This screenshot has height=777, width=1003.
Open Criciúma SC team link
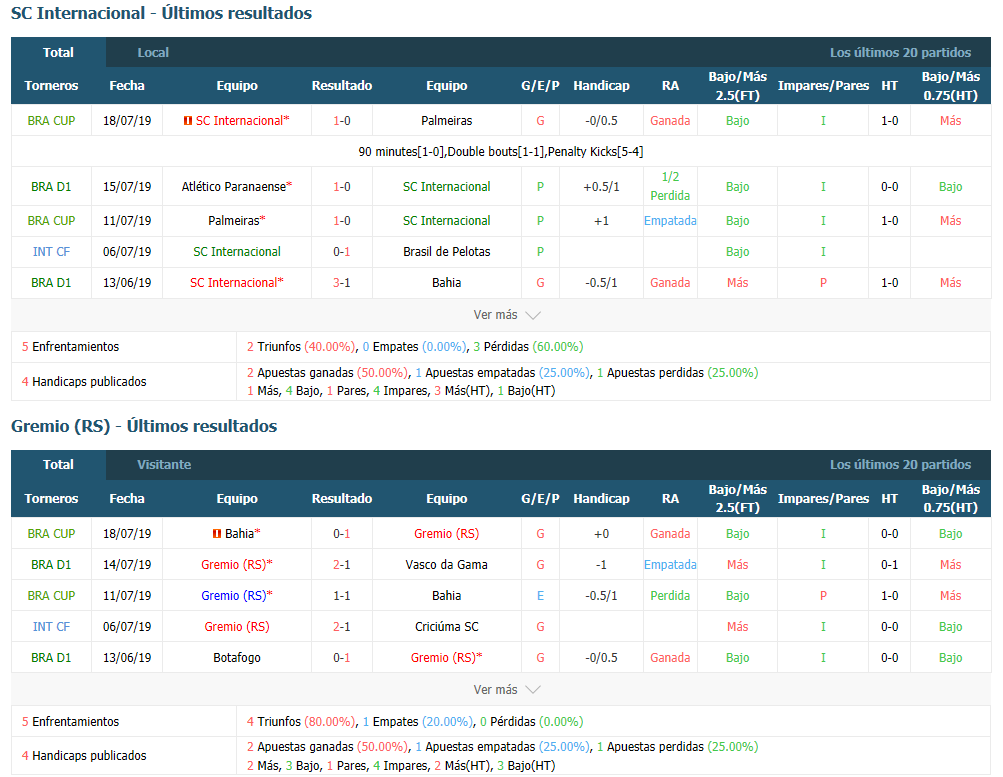tap(446, 627)
